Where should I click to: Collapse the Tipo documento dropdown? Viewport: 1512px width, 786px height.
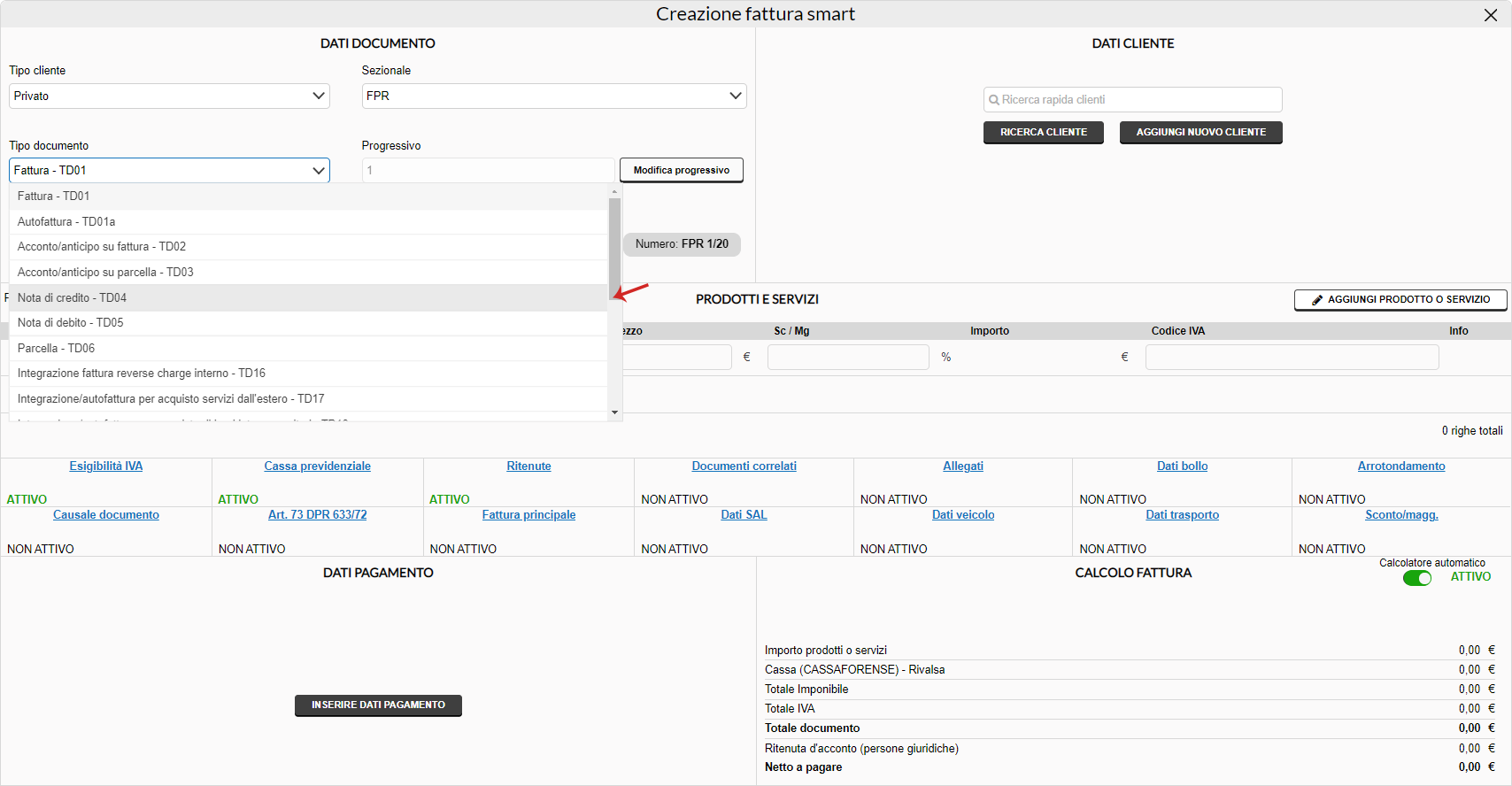point(169,170)
